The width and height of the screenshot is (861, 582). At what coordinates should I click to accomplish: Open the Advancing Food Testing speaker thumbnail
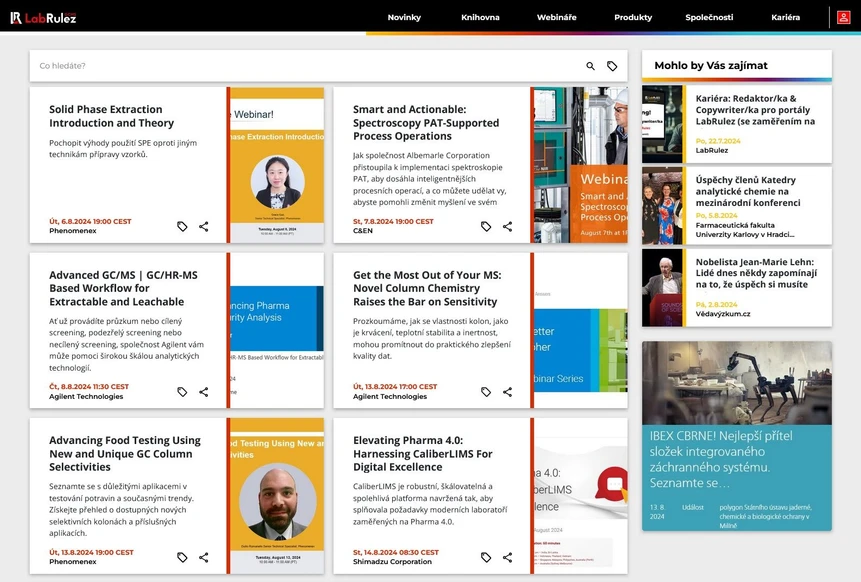point(277,496)
